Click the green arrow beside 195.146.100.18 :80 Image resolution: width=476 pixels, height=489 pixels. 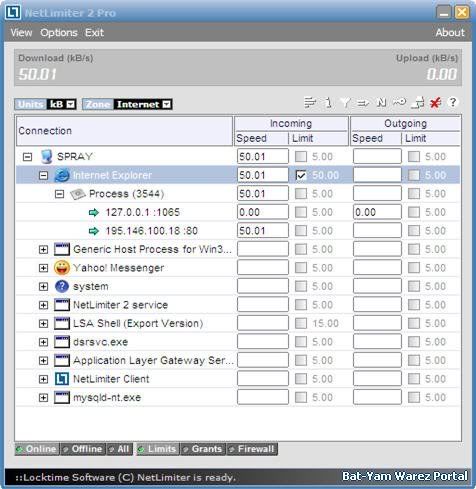[94, 231]
